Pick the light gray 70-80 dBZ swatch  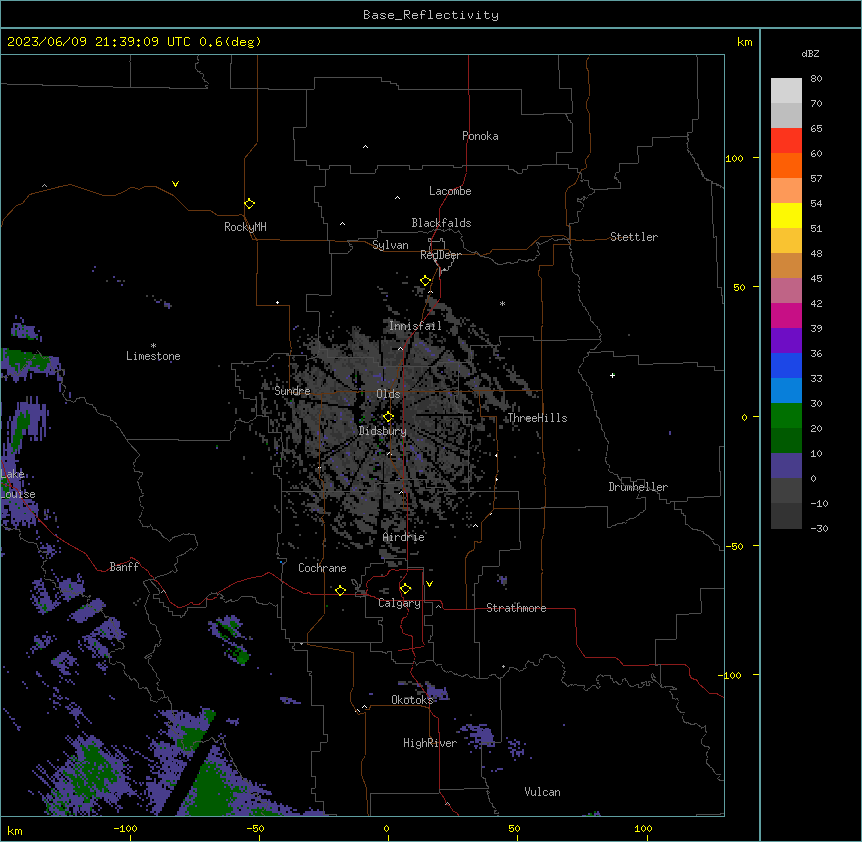[x=786, y=91]
